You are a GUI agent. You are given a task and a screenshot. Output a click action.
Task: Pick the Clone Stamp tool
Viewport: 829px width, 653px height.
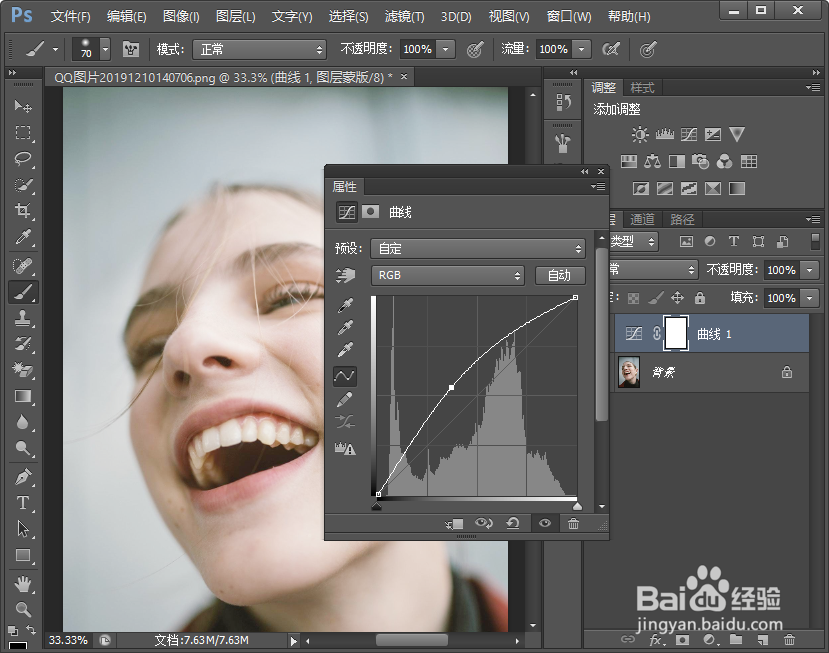point(22,318)
